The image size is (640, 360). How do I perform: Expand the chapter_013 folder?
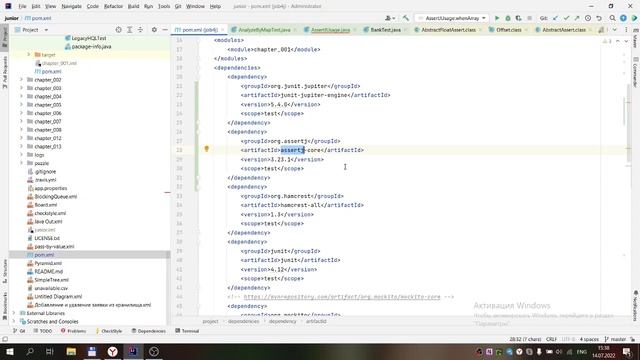point(21,146)
